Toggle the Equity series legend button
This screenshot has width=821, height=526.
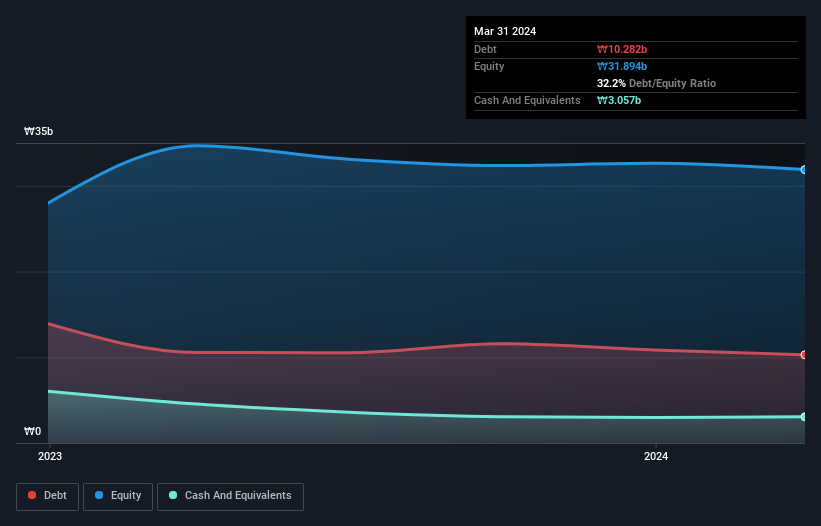(118, 496)
